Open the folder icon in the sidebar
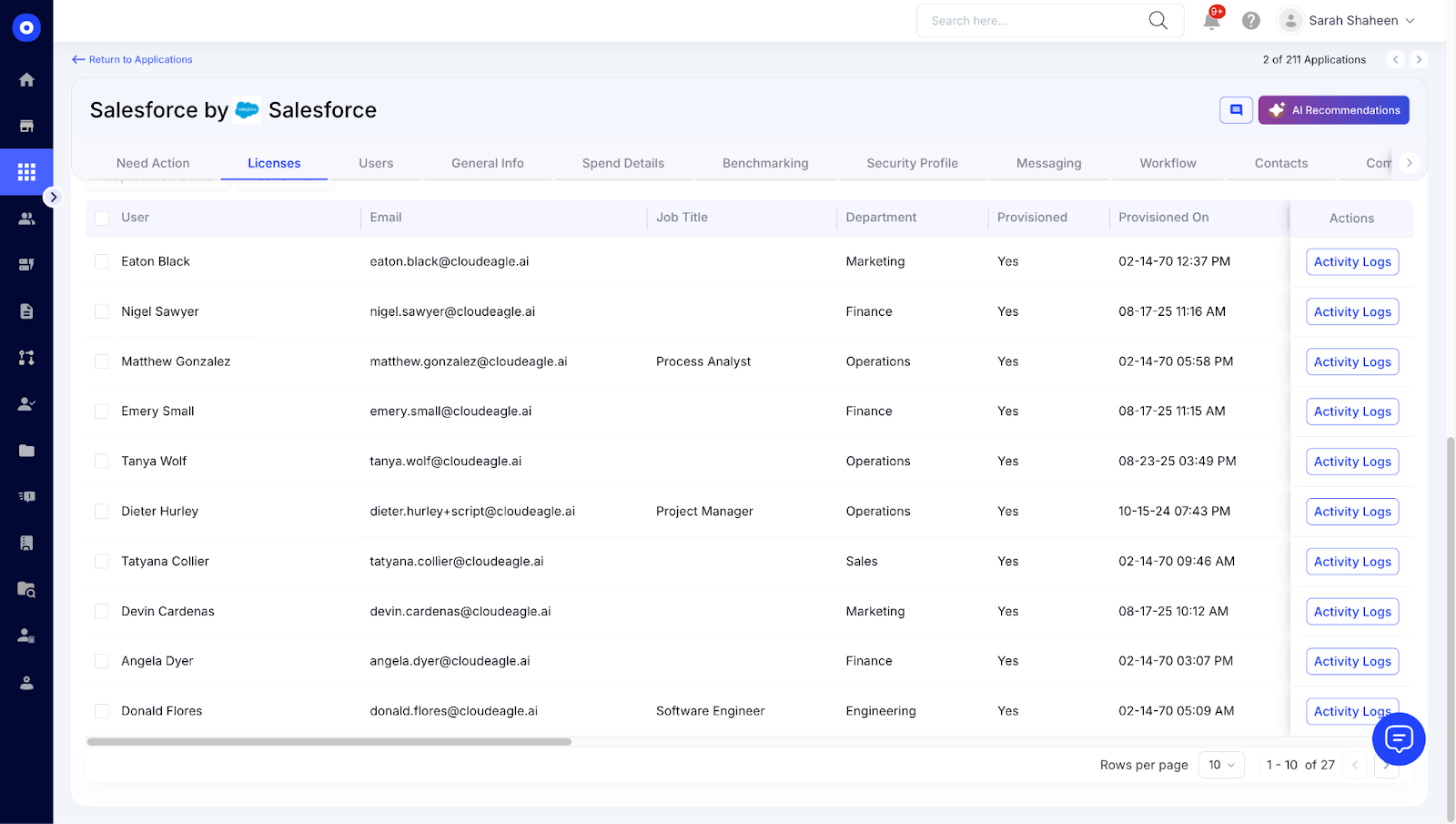 (x=26, y=450)
